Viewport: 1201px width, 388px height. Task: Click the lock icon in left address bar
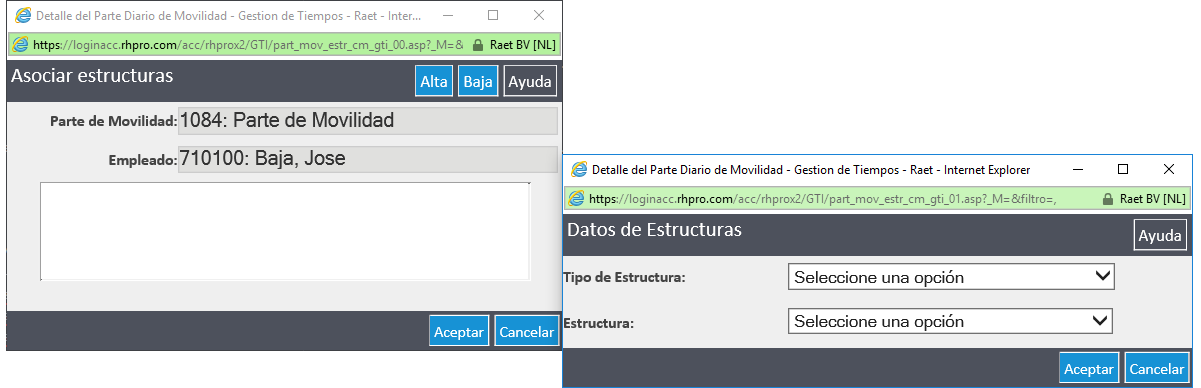tap(477, 45)
